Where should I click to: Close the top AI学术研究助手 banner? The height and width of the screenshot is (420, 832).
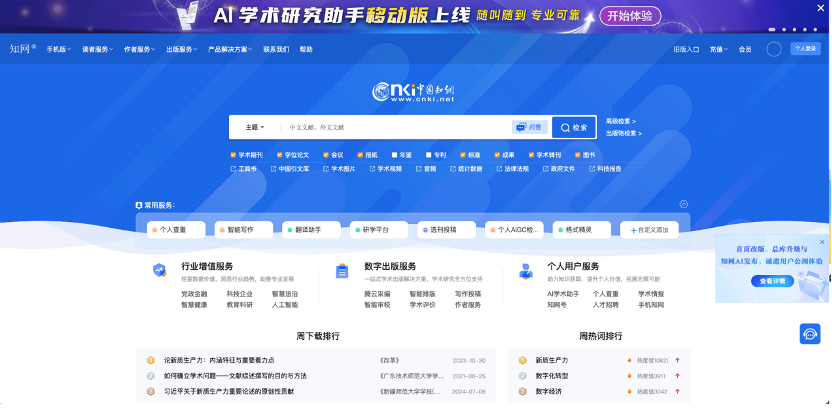820,7
